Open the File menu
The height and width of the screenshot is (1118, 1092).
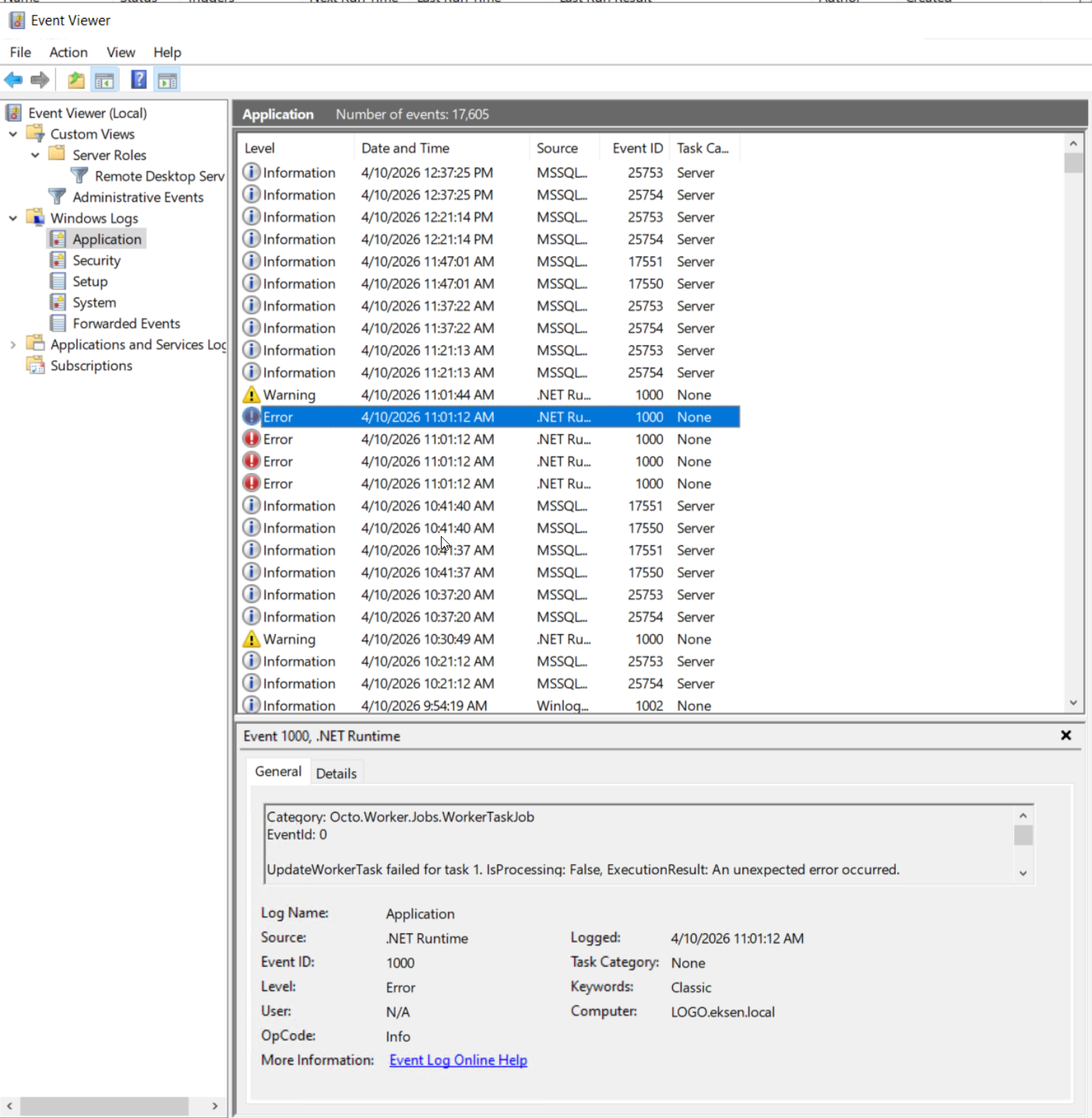coord(20,52)
